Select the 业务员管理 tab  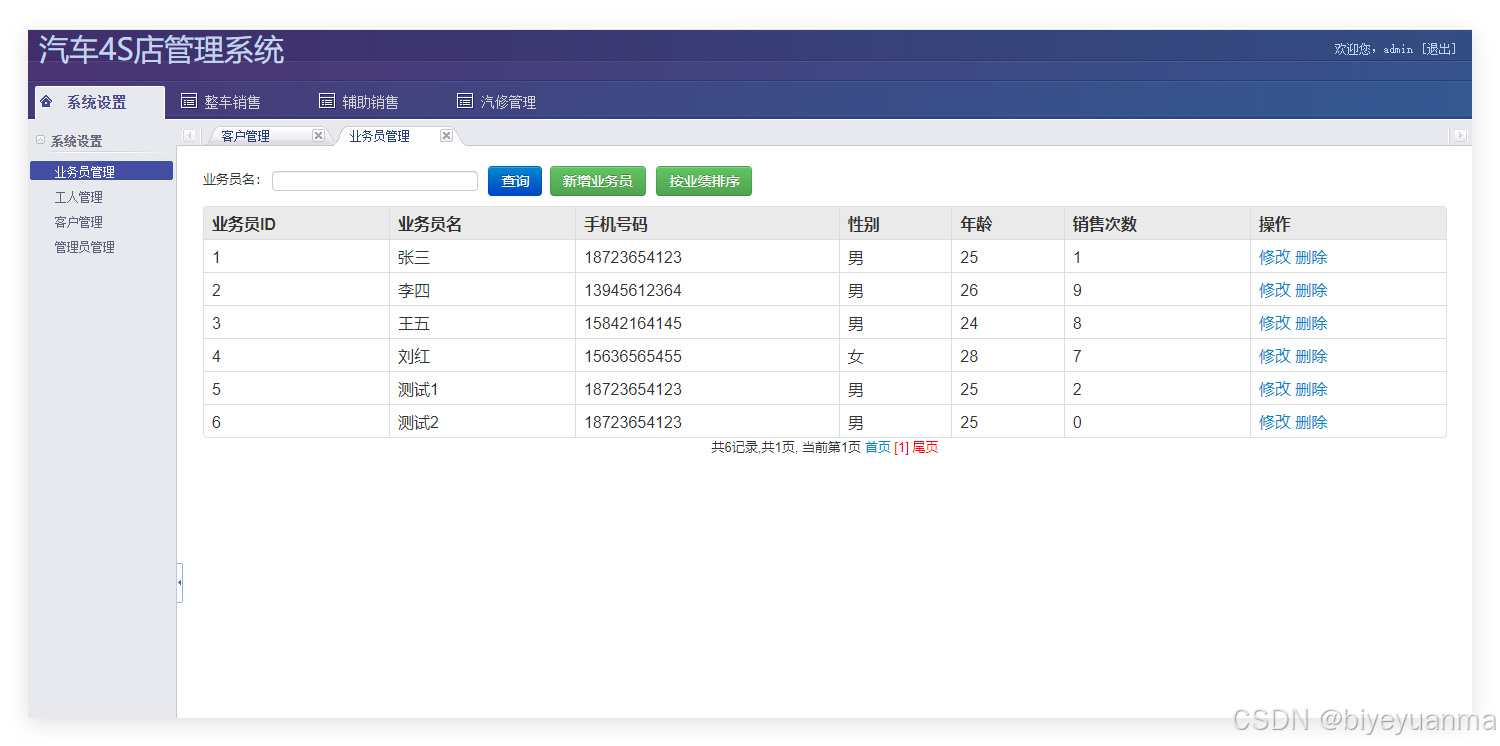pyautogui.click(x=381, y=136)
